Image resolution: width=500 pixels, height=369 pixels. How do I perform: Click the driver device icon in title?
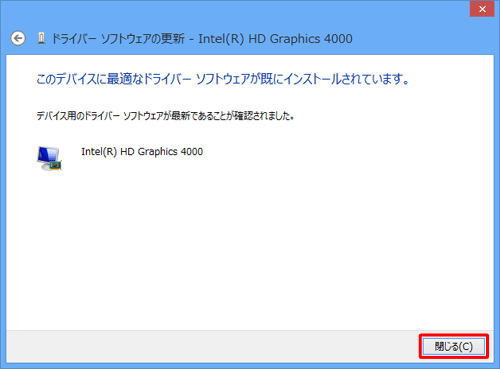(41, 38)
